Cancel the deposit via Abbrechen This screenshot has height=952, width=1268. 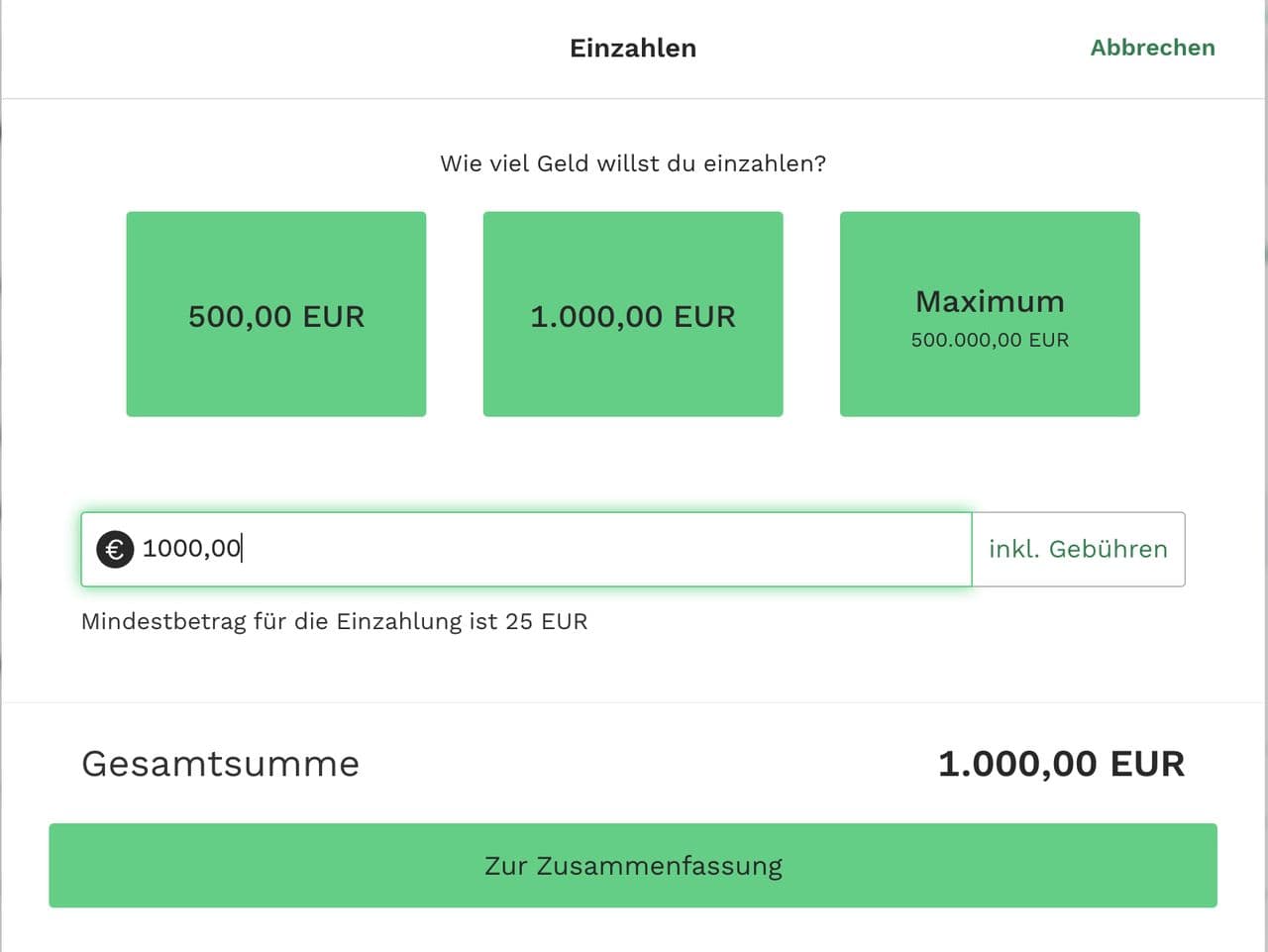1152,48
